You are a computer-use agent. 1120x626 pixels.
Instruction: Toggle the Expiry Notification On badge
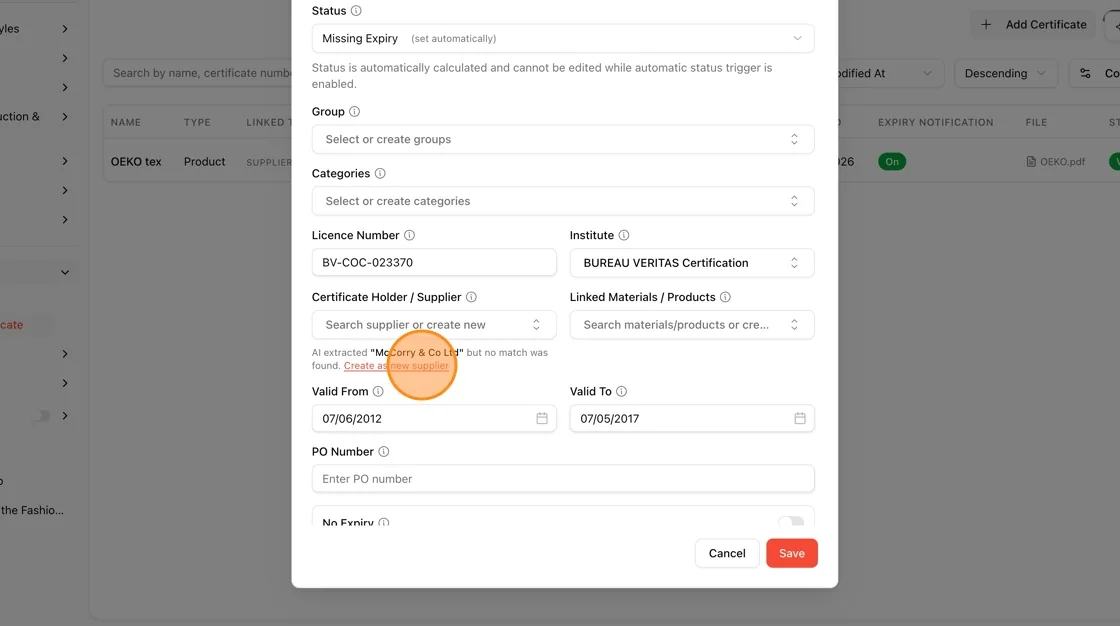click(x=892, y=162)
